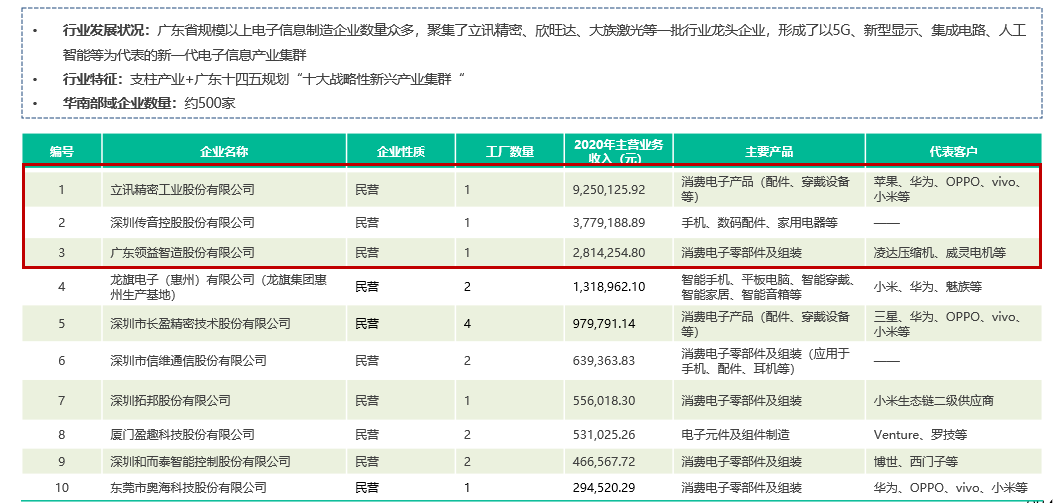The width and height of the screenshot is (1059, 503).
Task: Select the 主要产品 column header
Action: (x=768, y=152)
